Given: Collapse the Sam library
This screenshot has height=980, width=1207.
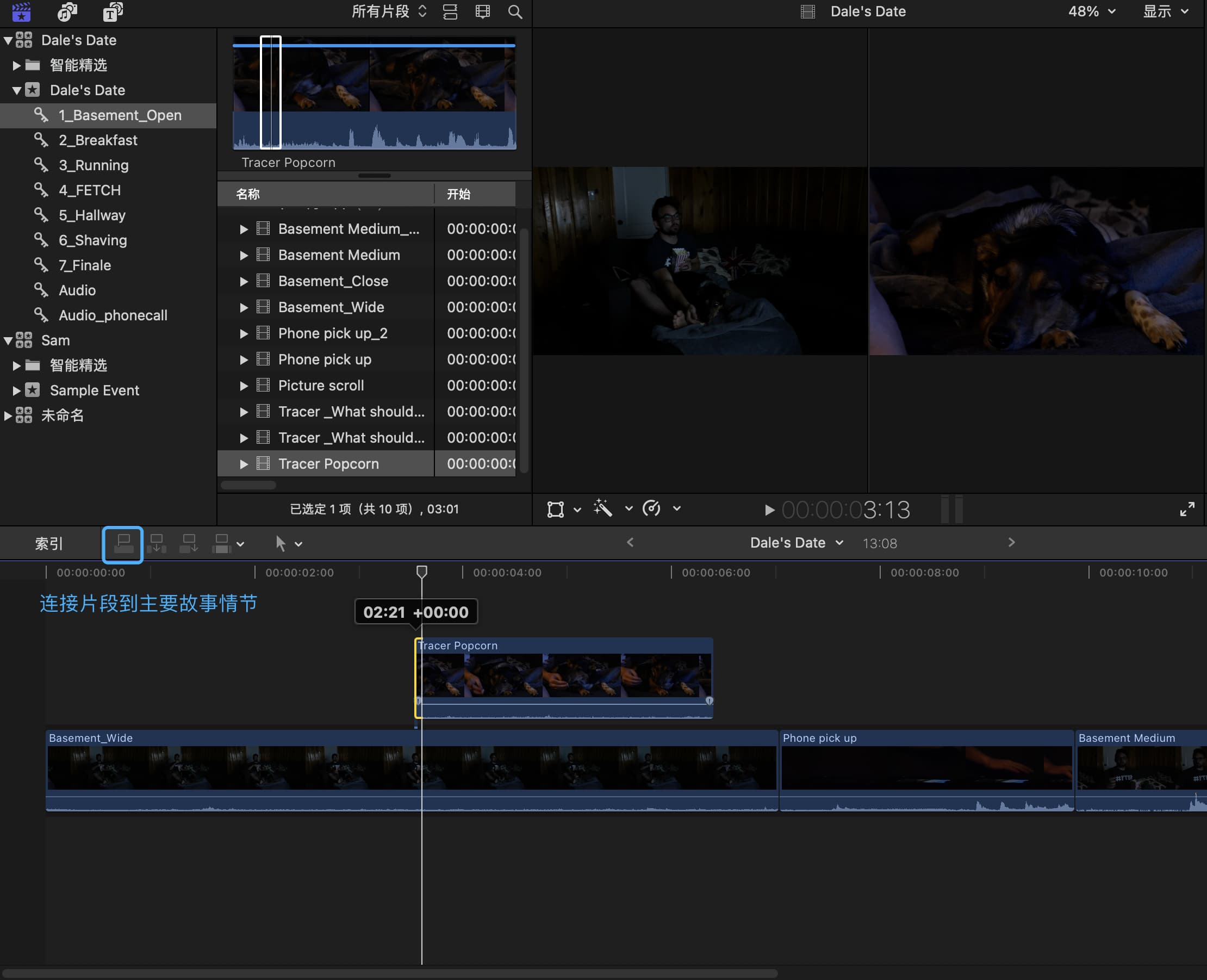Looking at the screenshot, I should [x=8, y=340].
